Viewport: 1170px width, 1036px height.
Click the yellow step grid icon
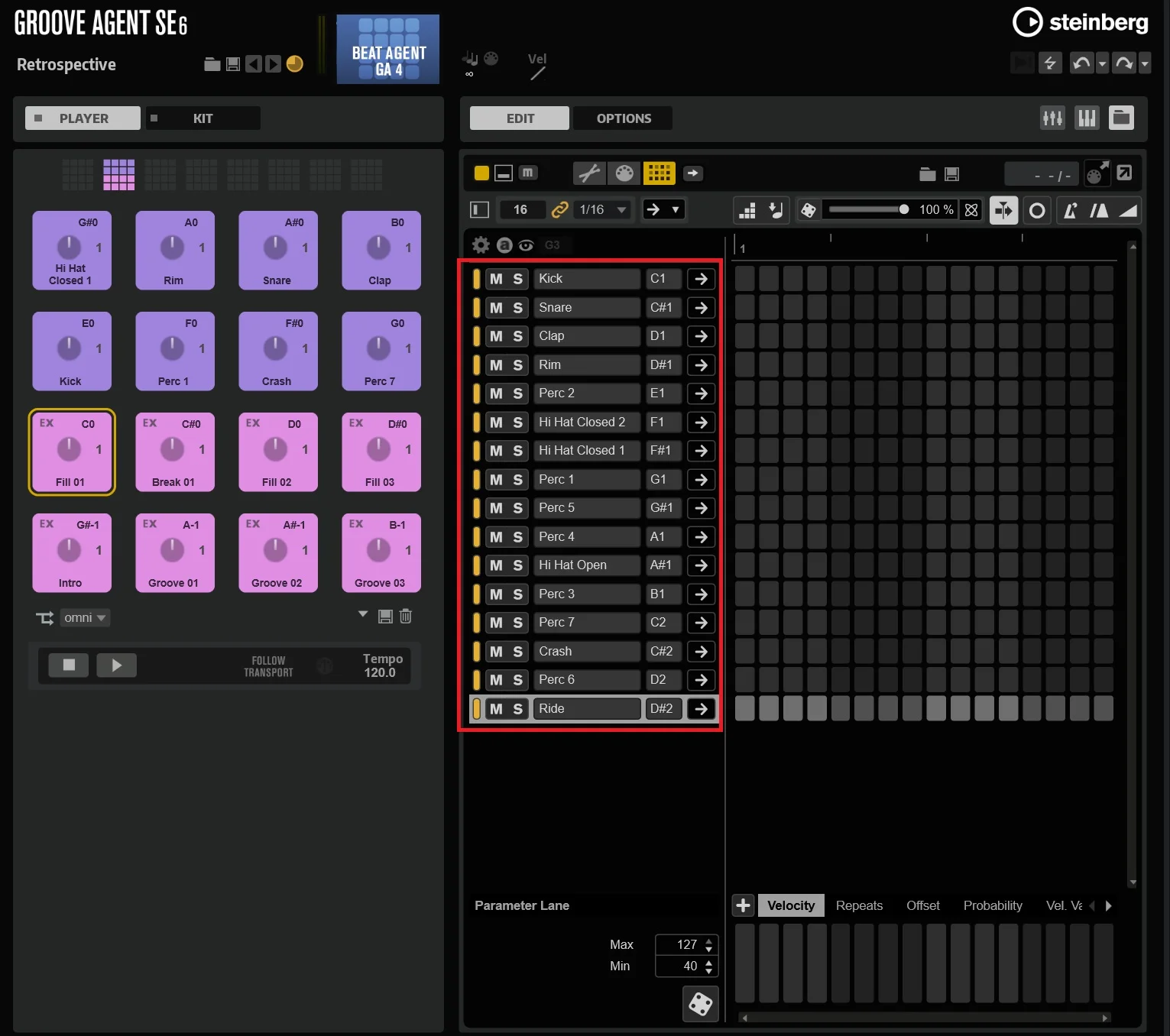659,173
